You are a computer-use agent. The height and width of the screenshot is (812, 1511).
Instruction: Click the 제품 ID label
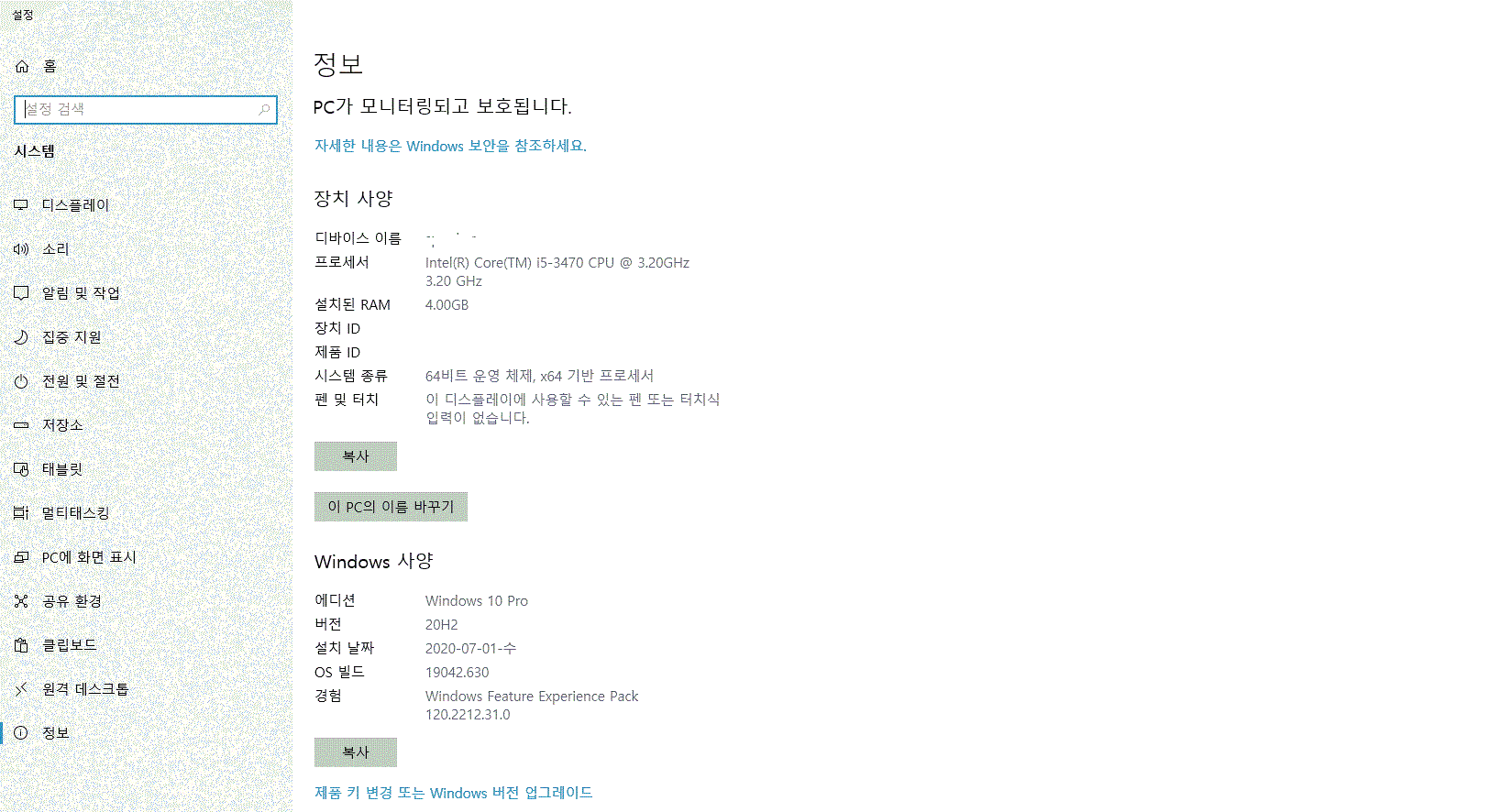tap(337, 352)
